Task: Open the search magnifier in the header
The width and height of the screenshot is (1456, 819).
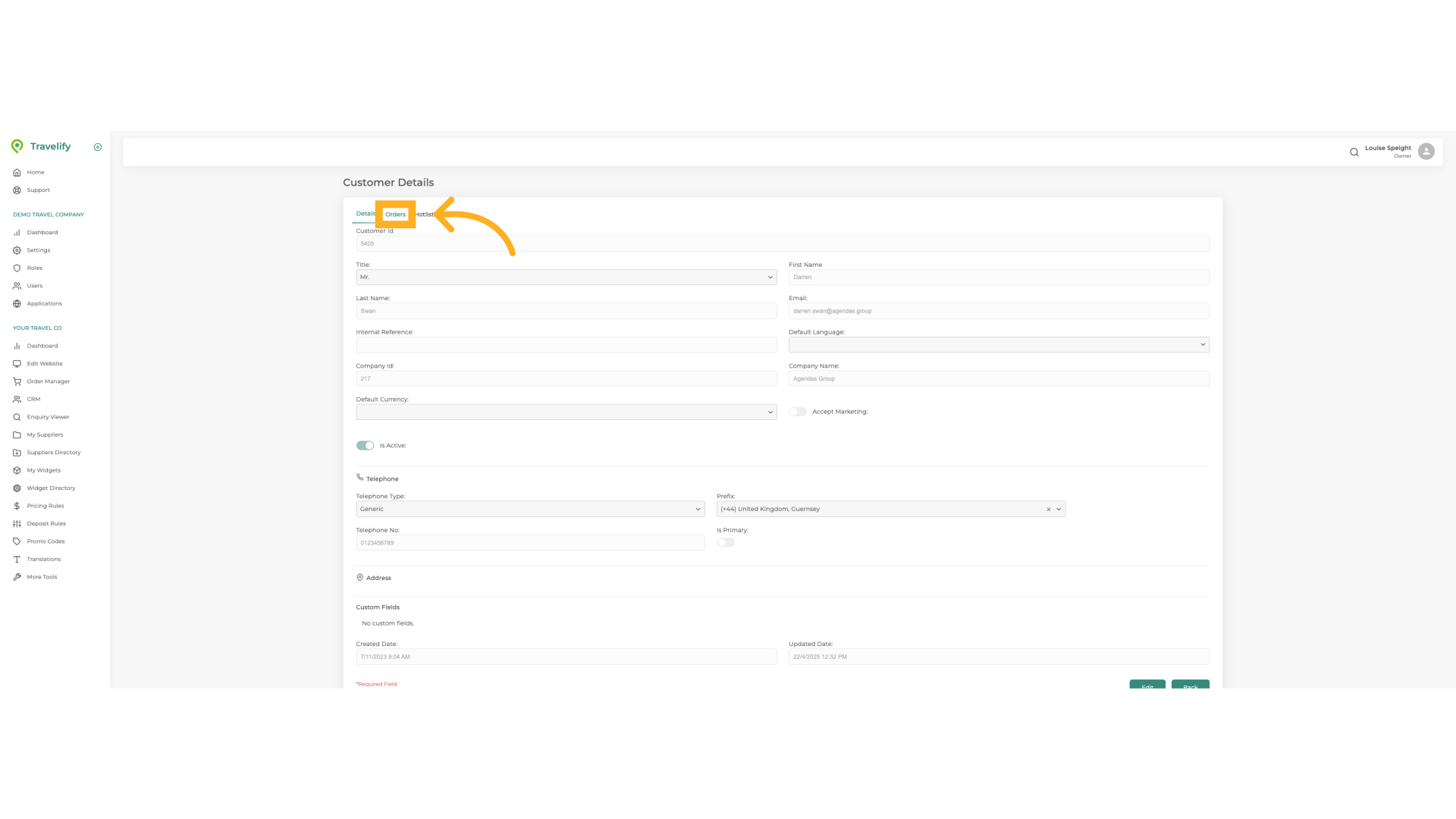Action: point(1354,152)
